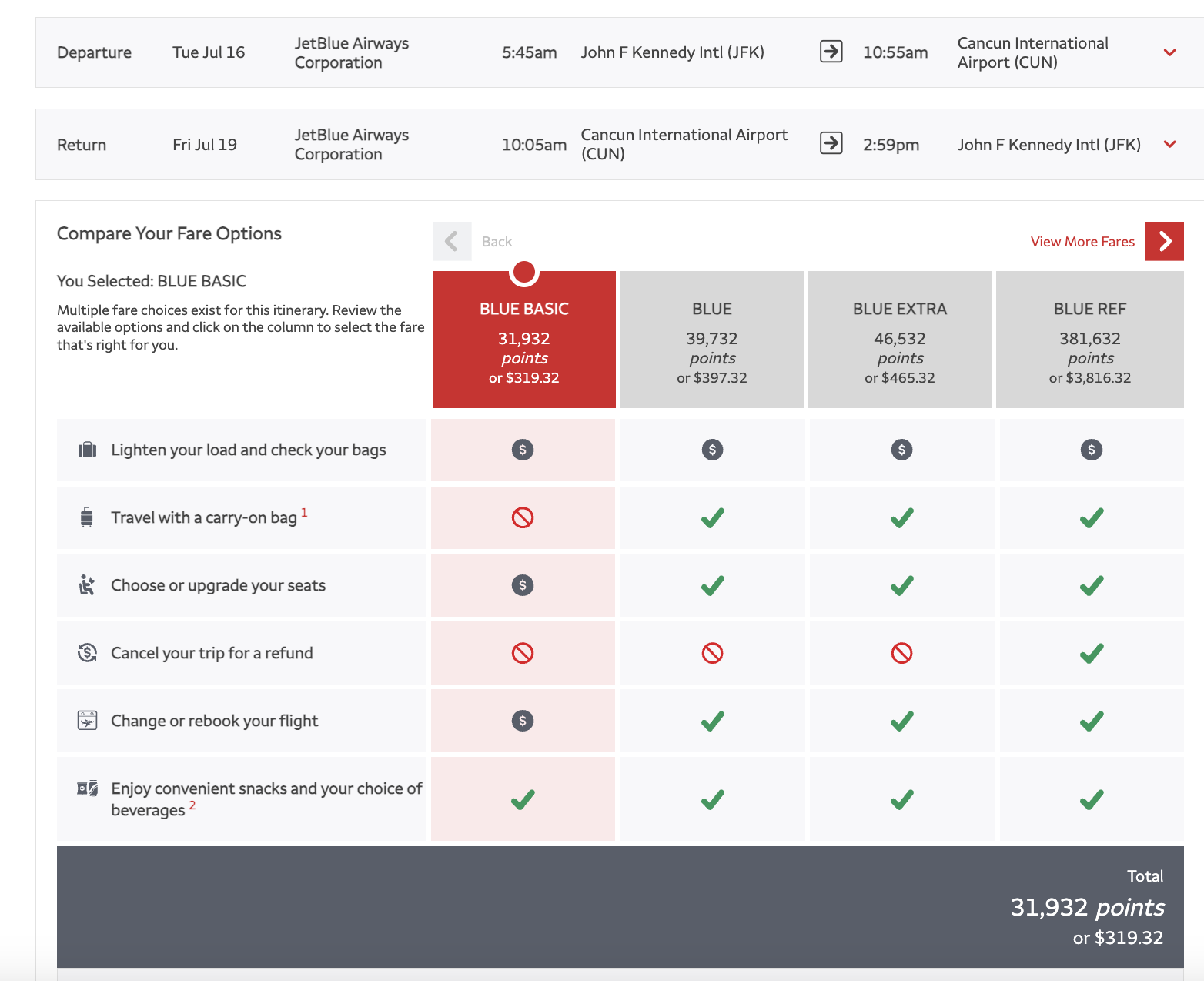Click BLUE BASIC change flight fee icon
Screen dimensions: 1204x981
tap(523, 721)
